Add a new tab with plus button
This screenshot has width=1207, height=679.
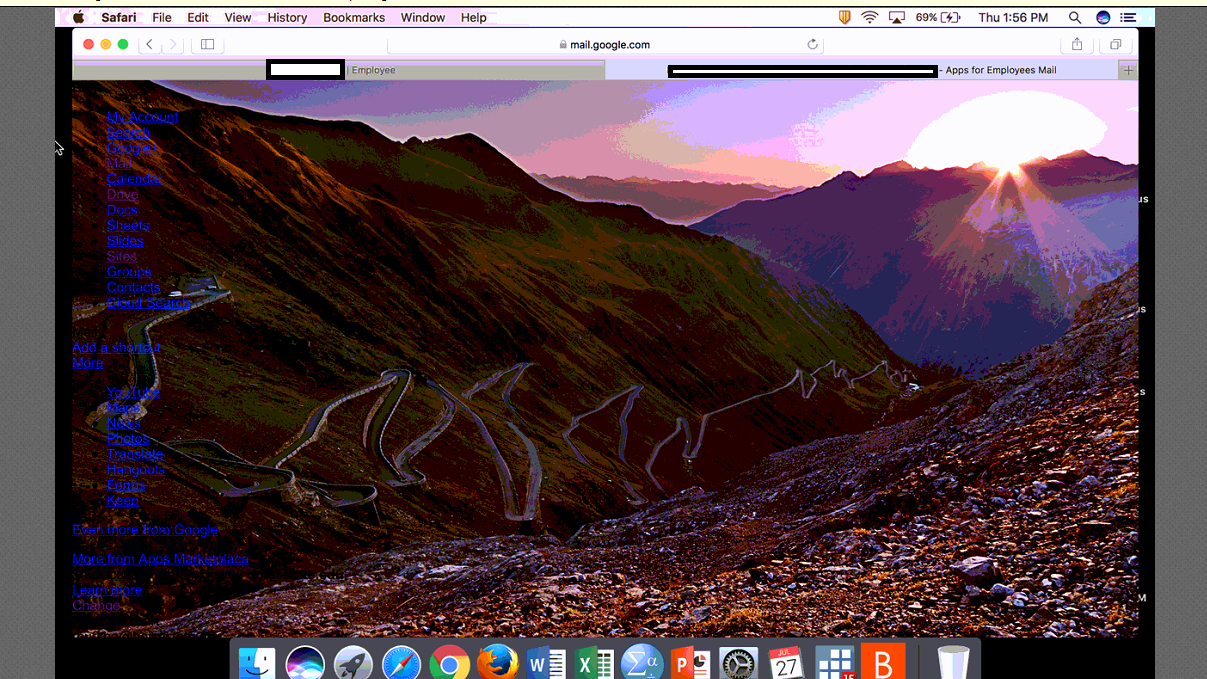(1128, 70)
